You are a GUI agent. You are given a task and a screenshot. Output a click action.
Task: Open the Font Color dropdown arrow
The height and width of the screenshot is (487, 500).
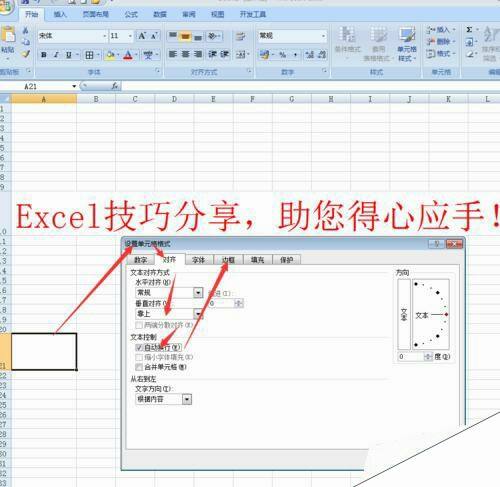click(136, 55)
